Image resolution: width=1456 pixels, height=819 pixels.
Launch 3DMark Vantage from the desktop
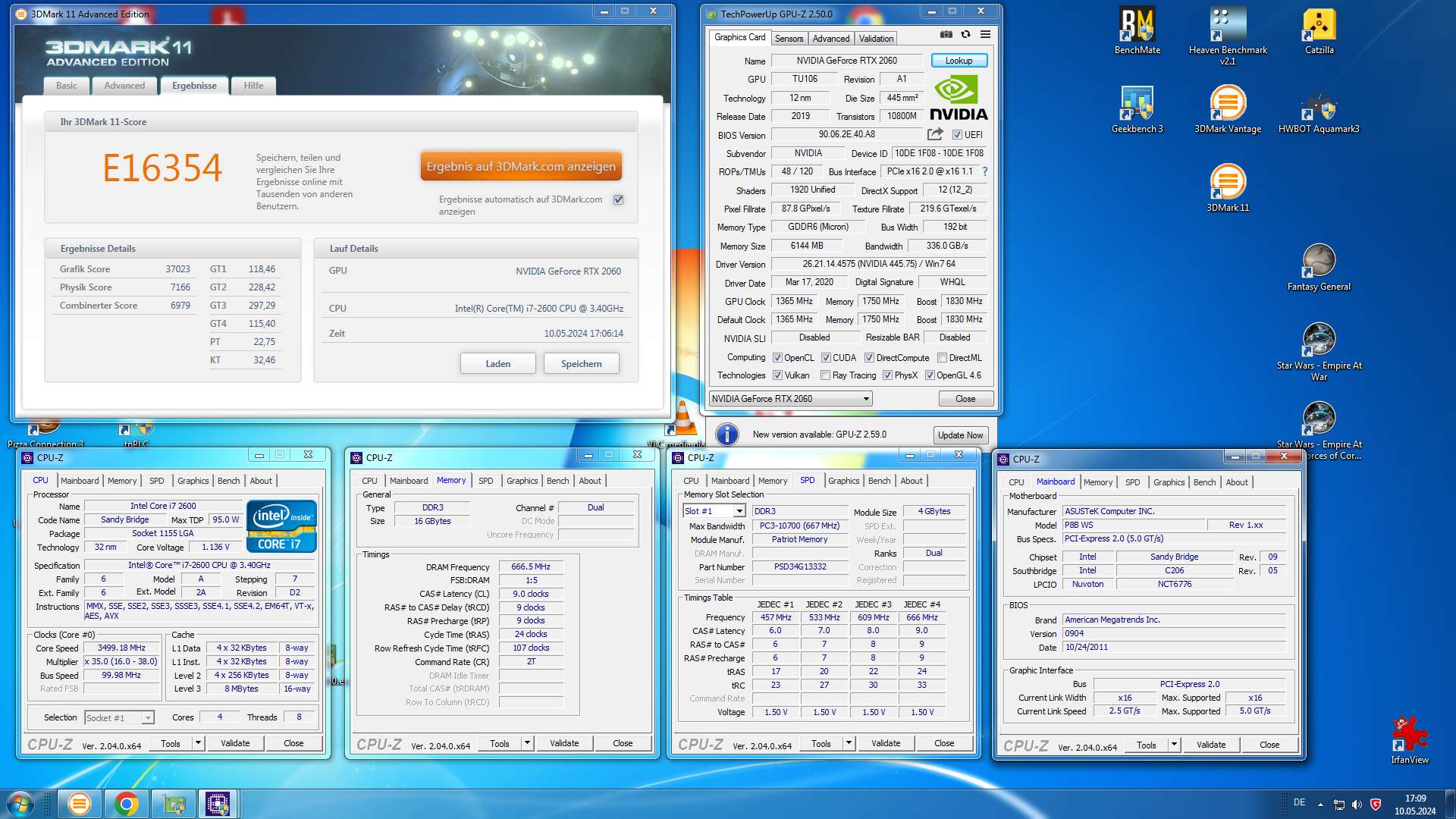[x=1228, y=109]
